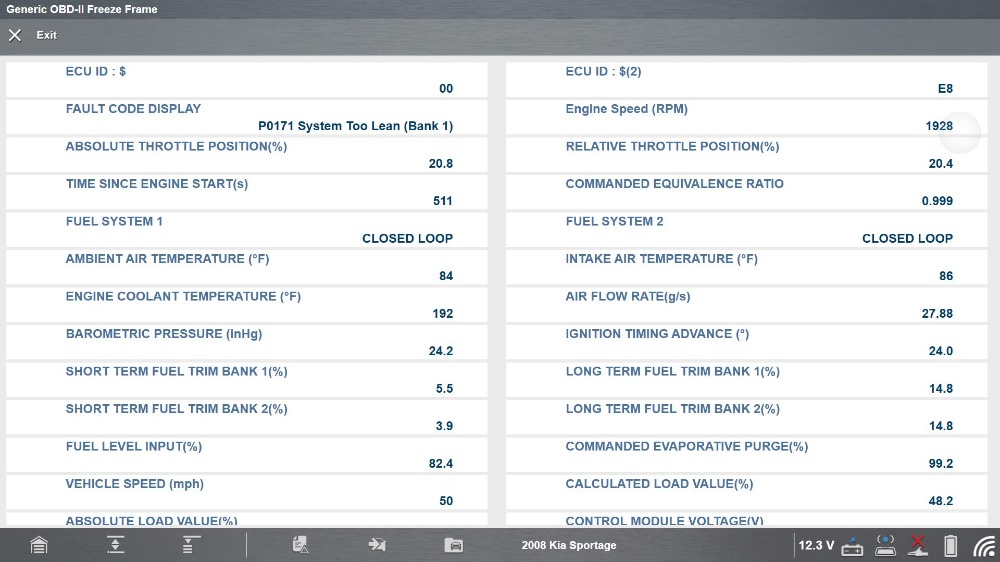Click the red X disconnected status icon
Viewport: 1000px width, 562px height.
pyautogui.click(x=918, y=545)
